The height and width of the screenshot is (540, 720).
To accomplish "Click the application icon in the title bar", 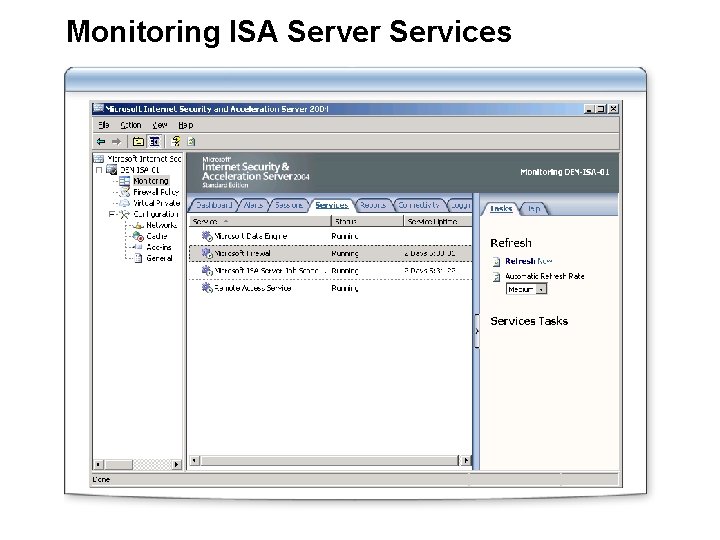I will click(x=98, y=108).
